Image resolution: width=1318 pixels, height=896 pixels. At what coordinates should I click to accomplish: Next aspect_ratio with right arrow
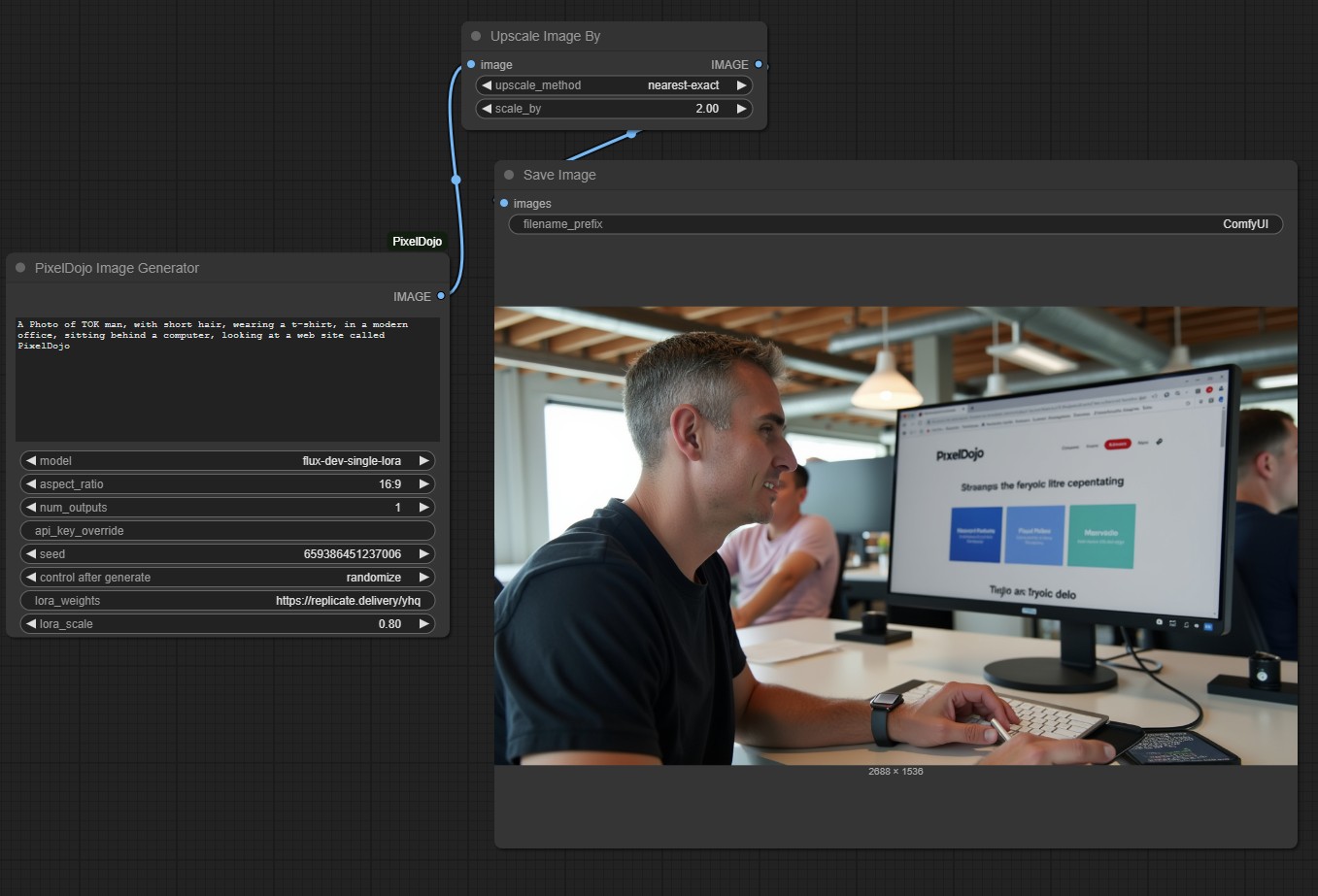[x=423, y=484]
